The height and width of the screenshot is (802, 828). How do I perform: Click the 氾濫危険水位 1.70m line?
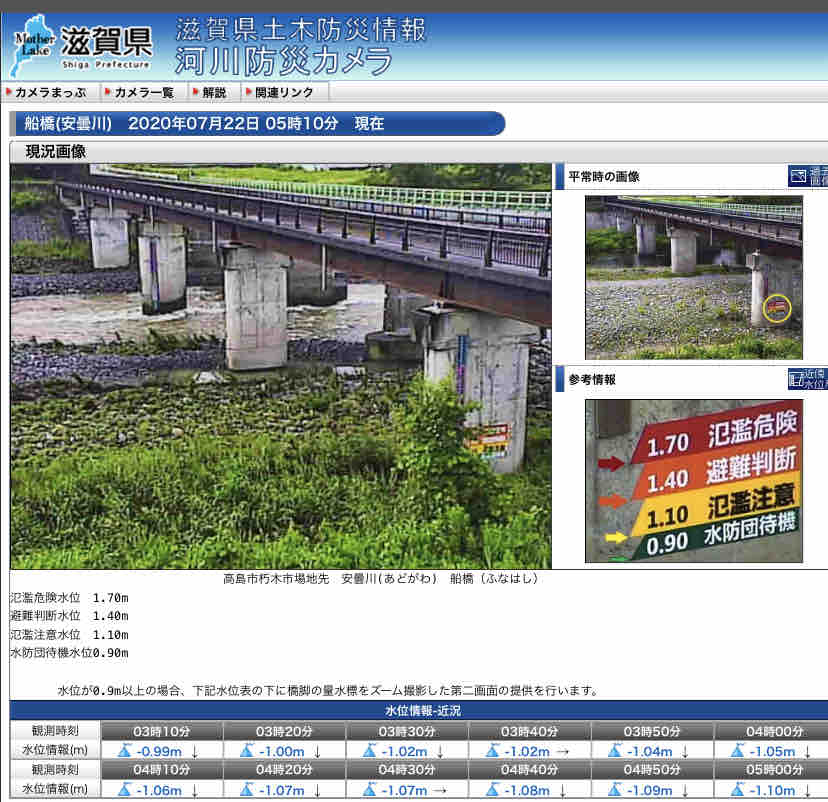pos(69,598)
